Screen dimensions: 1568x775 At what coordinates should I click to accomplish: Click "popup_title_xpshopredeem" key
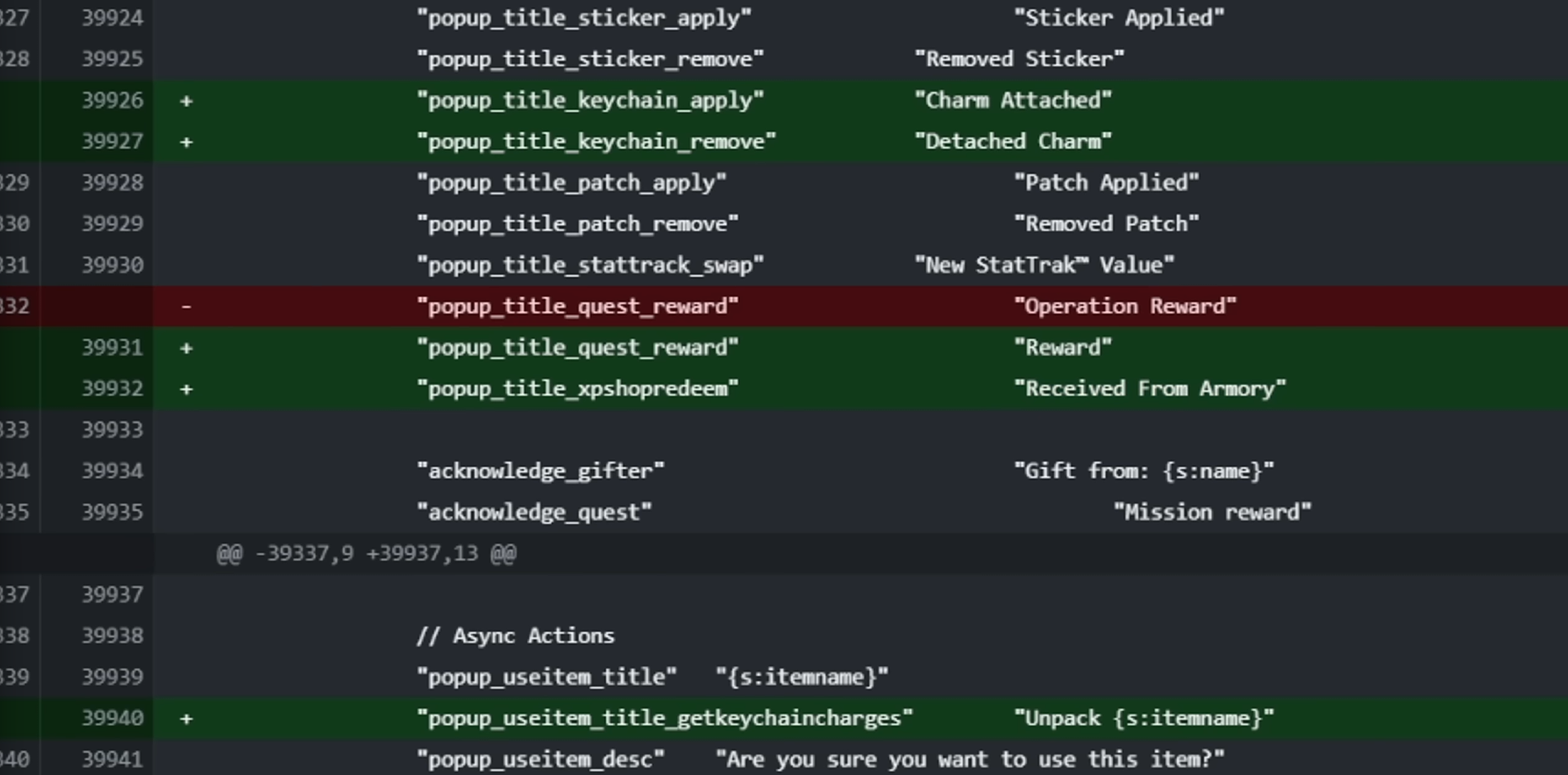click(x=578, y=388)
